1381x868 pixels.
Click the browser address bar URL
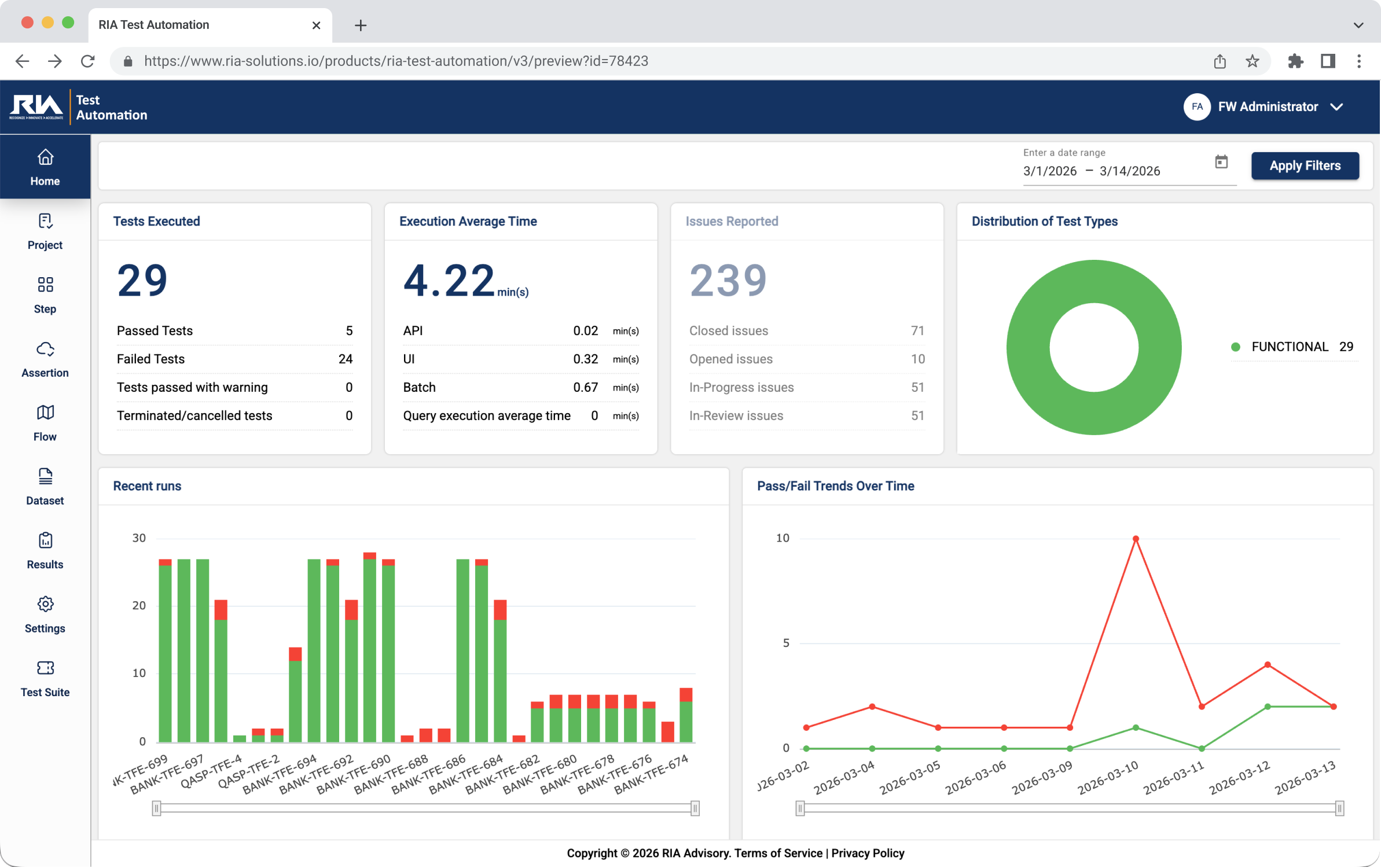396,61
